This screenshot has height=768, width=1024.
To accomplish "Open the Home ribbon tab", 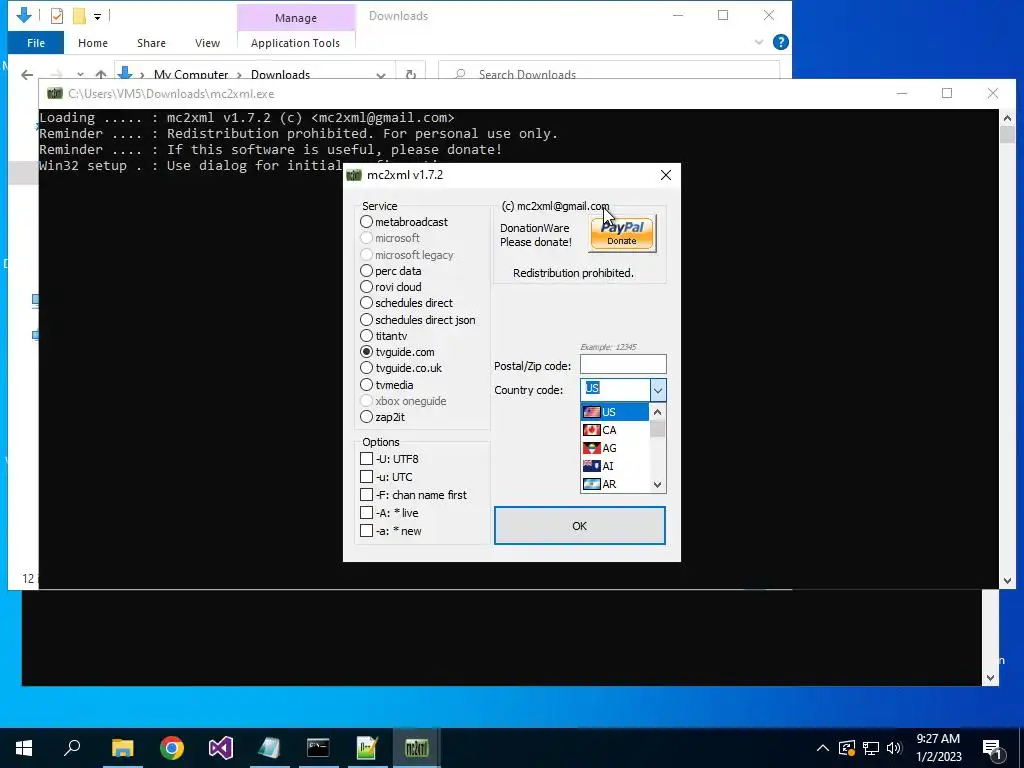I will click(93, 42).
